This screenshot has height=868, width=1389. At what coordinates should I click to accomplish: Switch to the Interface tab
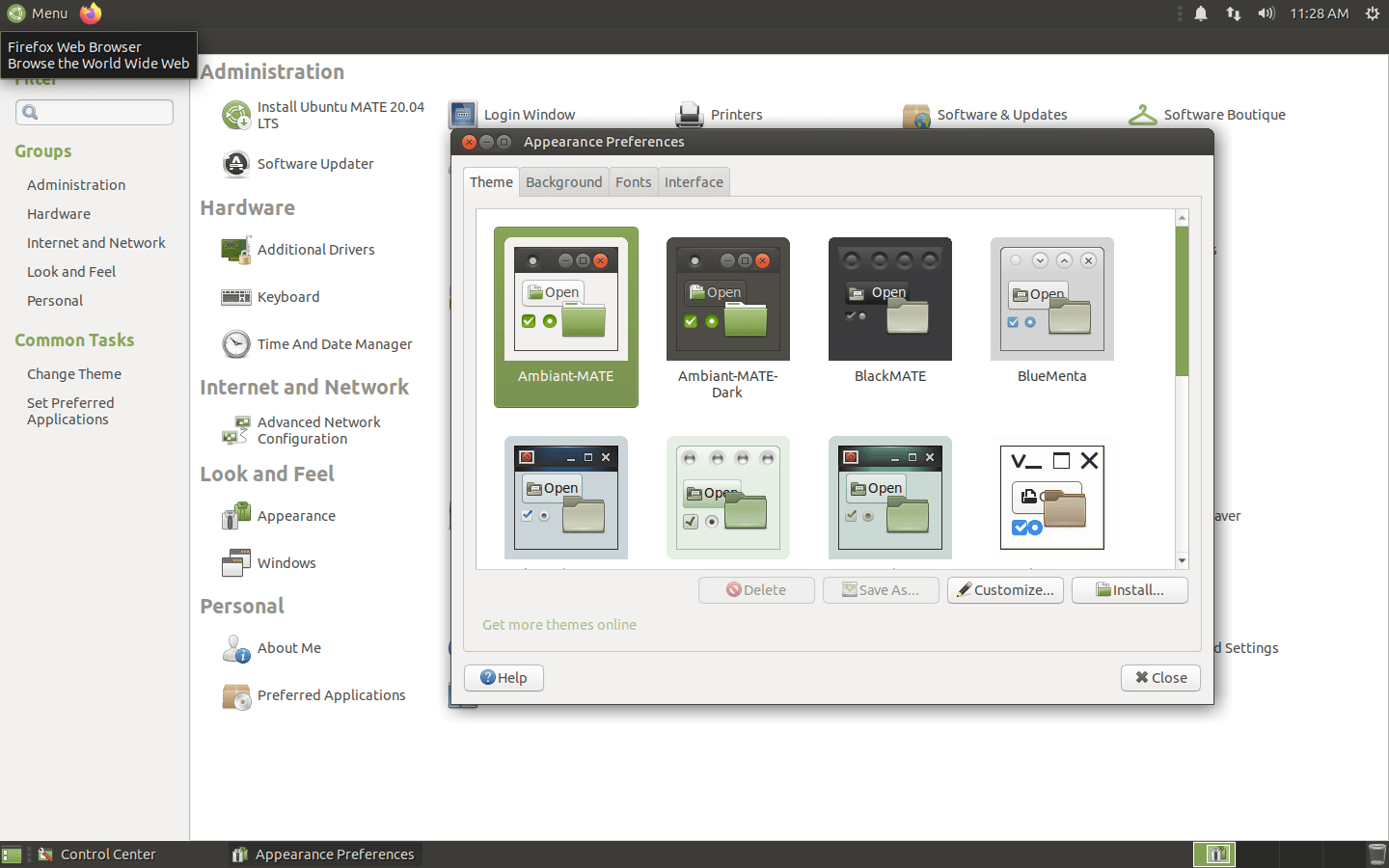694,182
